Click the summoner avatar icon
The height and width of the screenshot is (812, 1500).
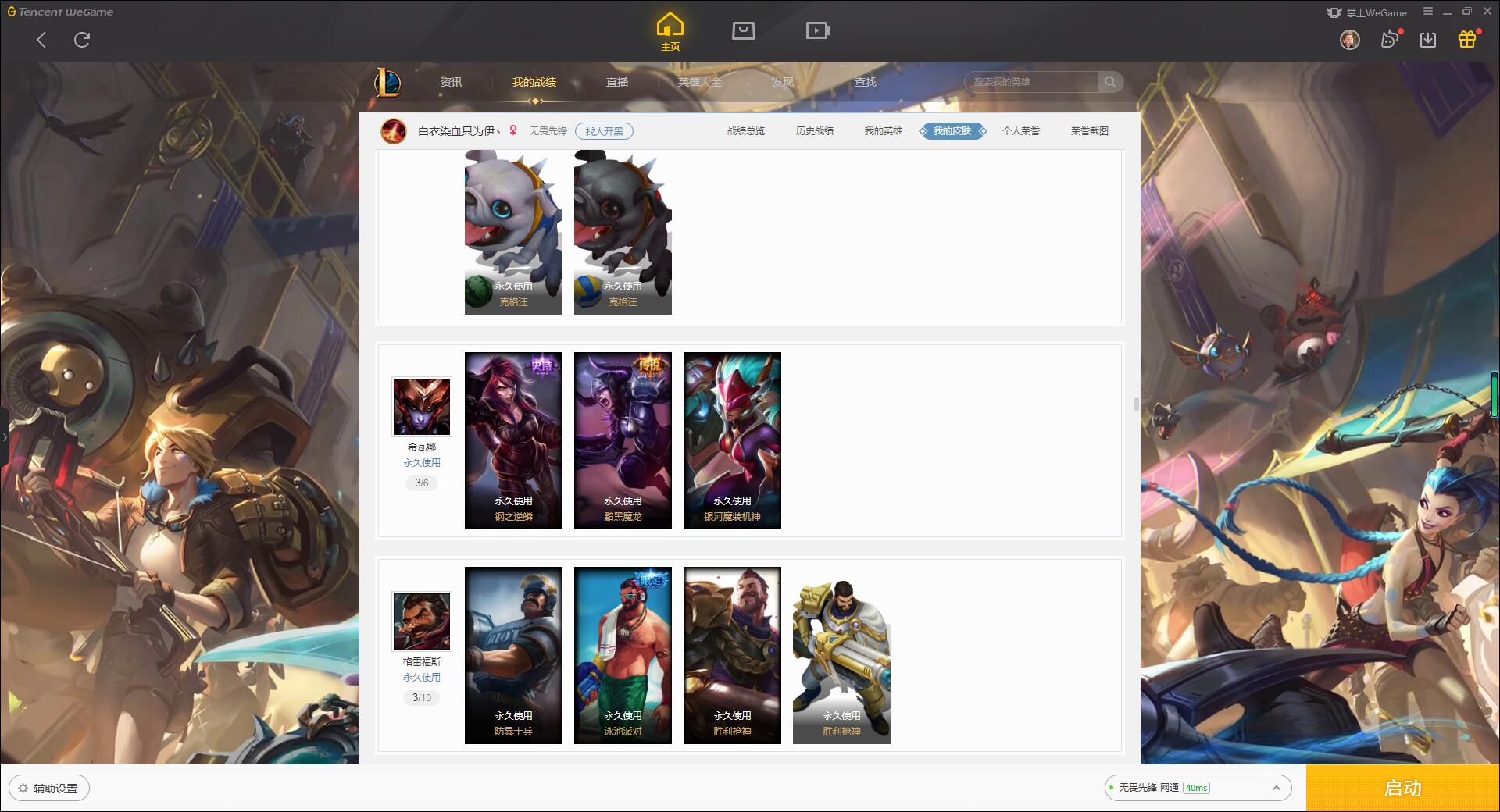pyautogui.click(x=393, y=131)
